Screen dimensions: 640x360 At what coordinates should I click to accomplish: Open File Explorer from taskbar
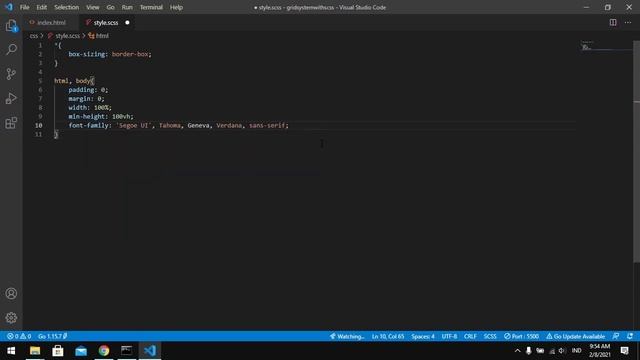[x=35, y=351]
